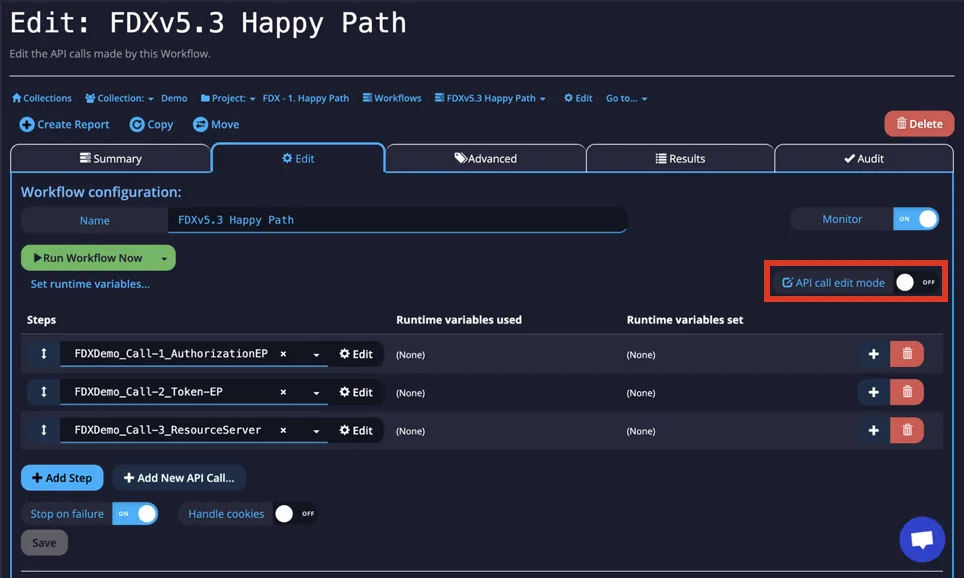Open the Audit tab
Image resolution: width=964 pixels, height=578 pixels.
coord(864,159)
